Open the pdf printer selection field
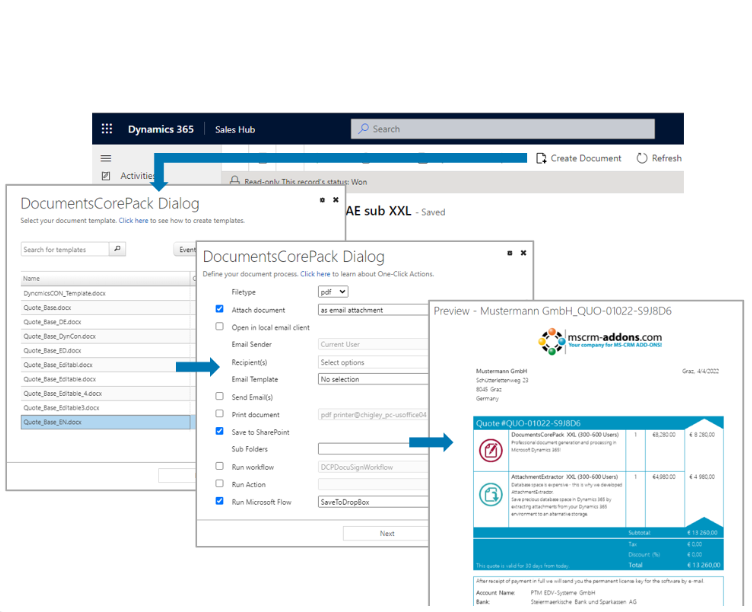The width and height of the screenshot is (752, 612). point(373,414)
